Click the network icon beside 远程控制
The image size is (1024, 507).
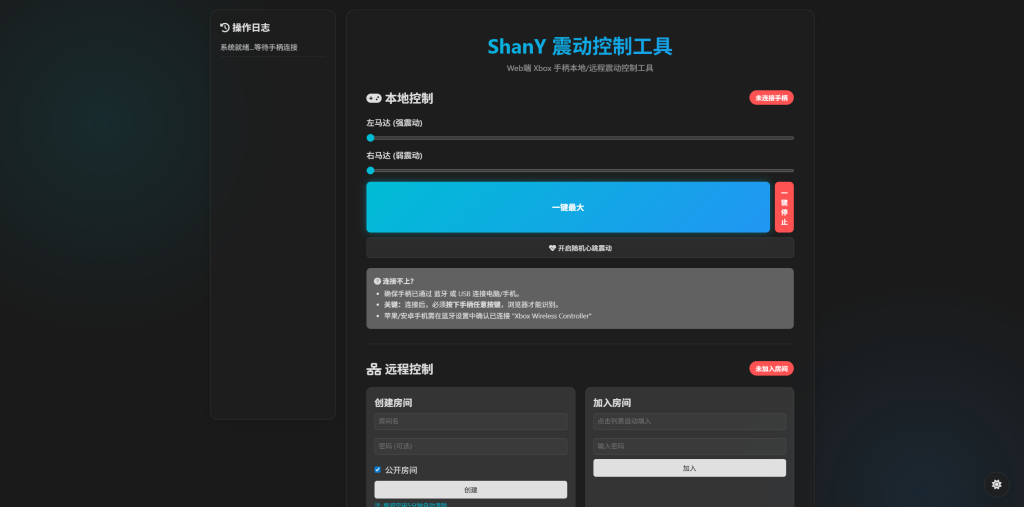(x=373, y=369)
